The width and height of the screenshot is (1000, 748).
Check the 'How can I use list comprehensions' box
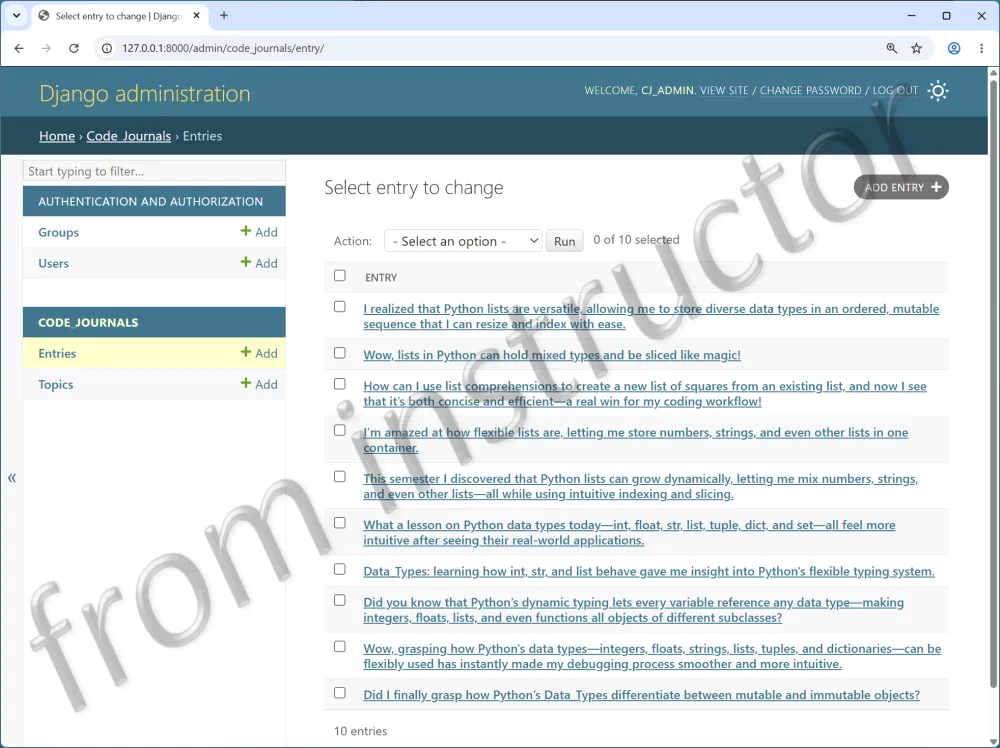[340, 384]
